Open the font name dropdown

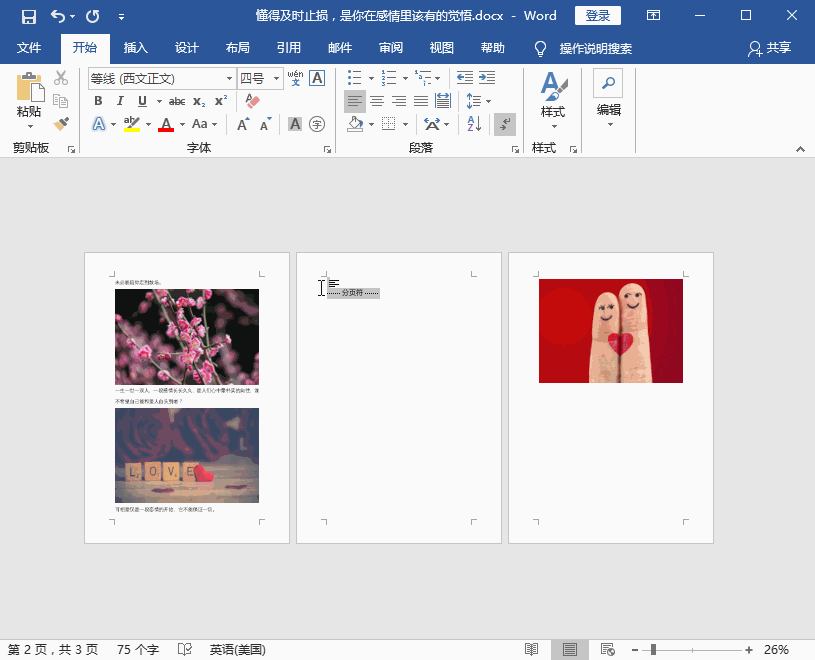tap(229, 78)
